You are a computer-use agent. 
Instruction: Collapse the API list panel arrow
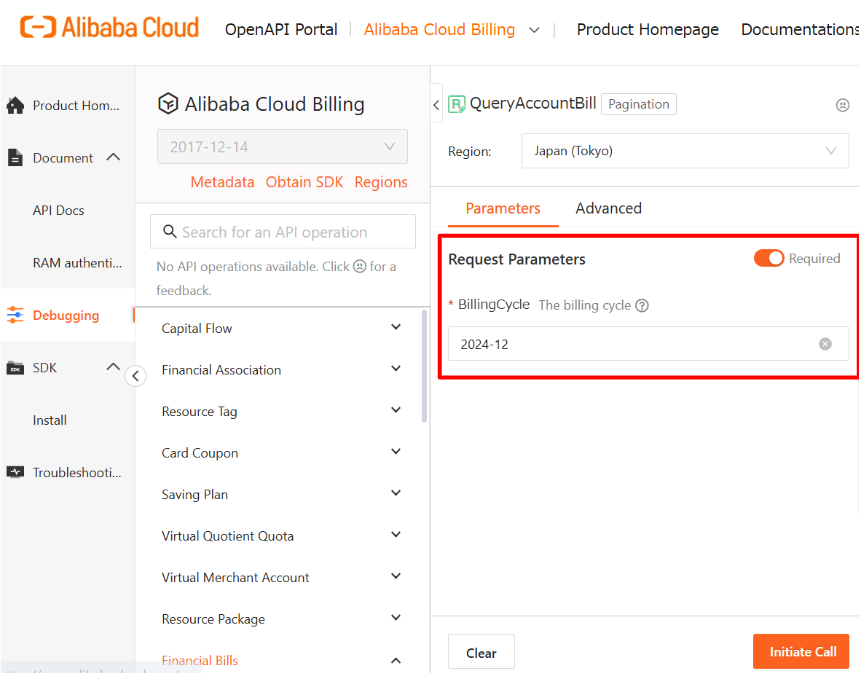tap(434, 104)
